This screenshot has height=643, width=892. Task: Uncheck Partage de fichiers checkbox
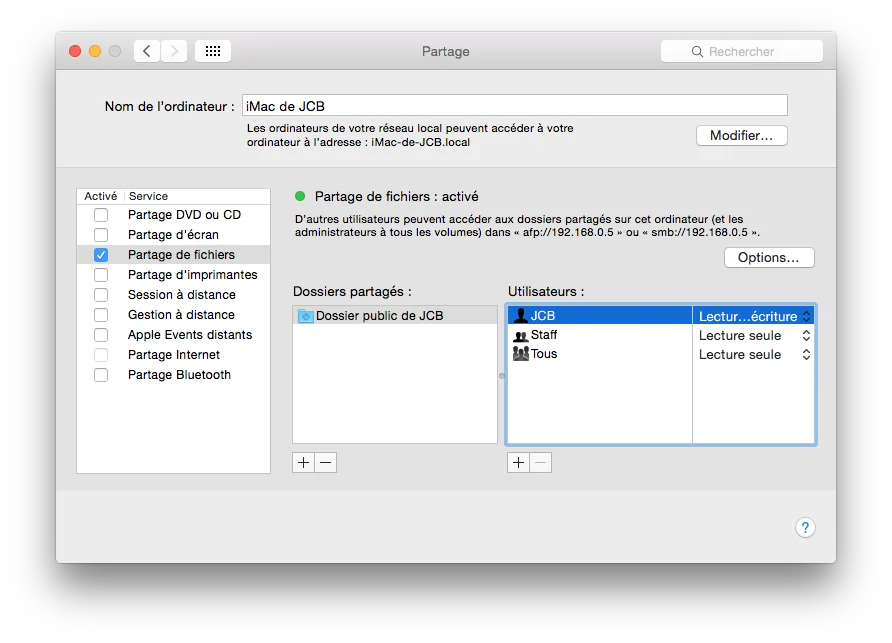(101, 255)
